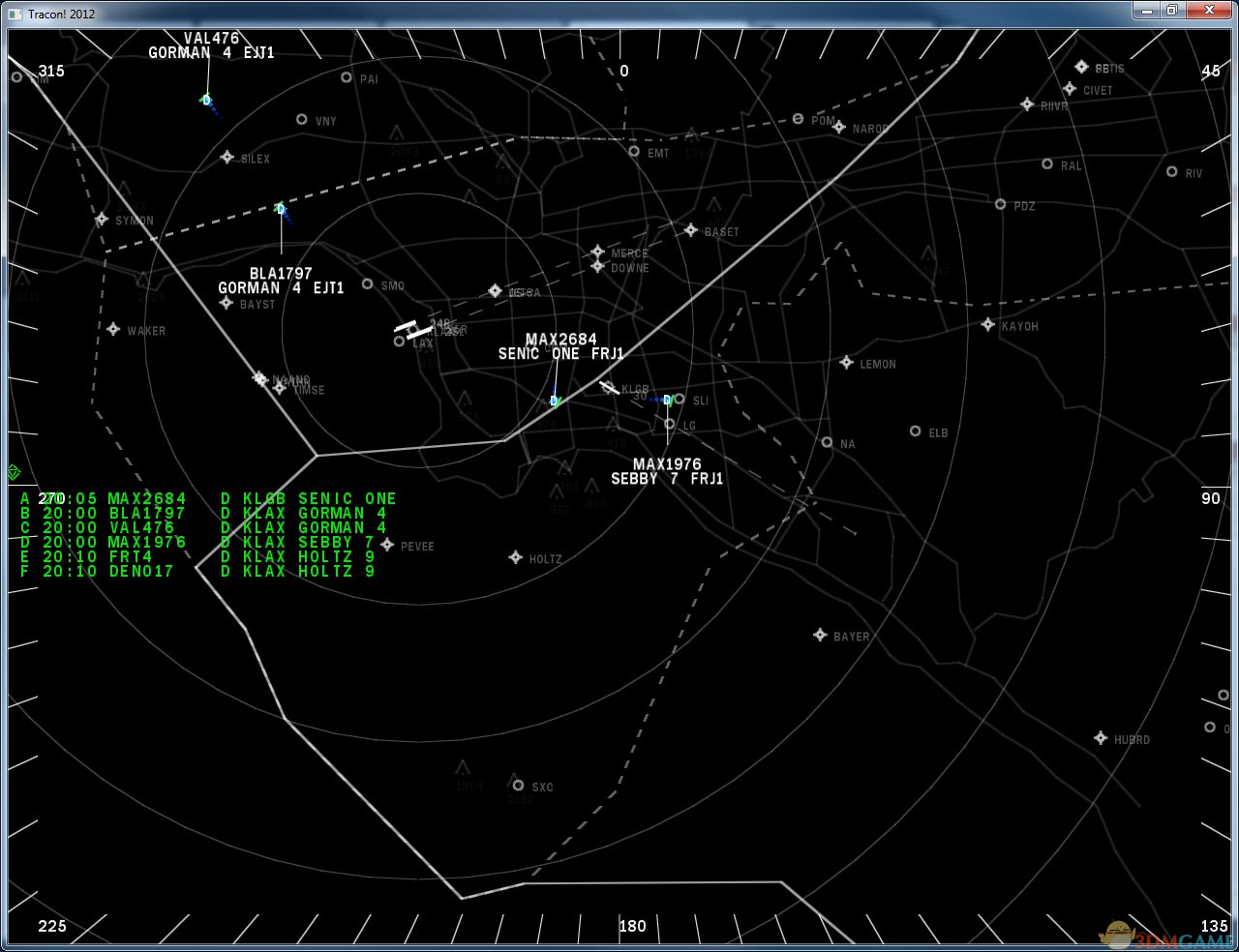Image resolution: width=1239 pixels, height=952 pixels.
Task: Click the HOLTZ waypoint fix symbol
Action: pyautogui.click(x=516, y=557)
